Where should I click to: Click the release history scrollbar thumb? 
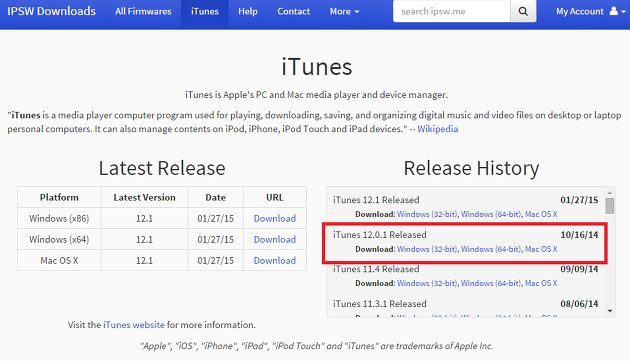pos(610,206)
